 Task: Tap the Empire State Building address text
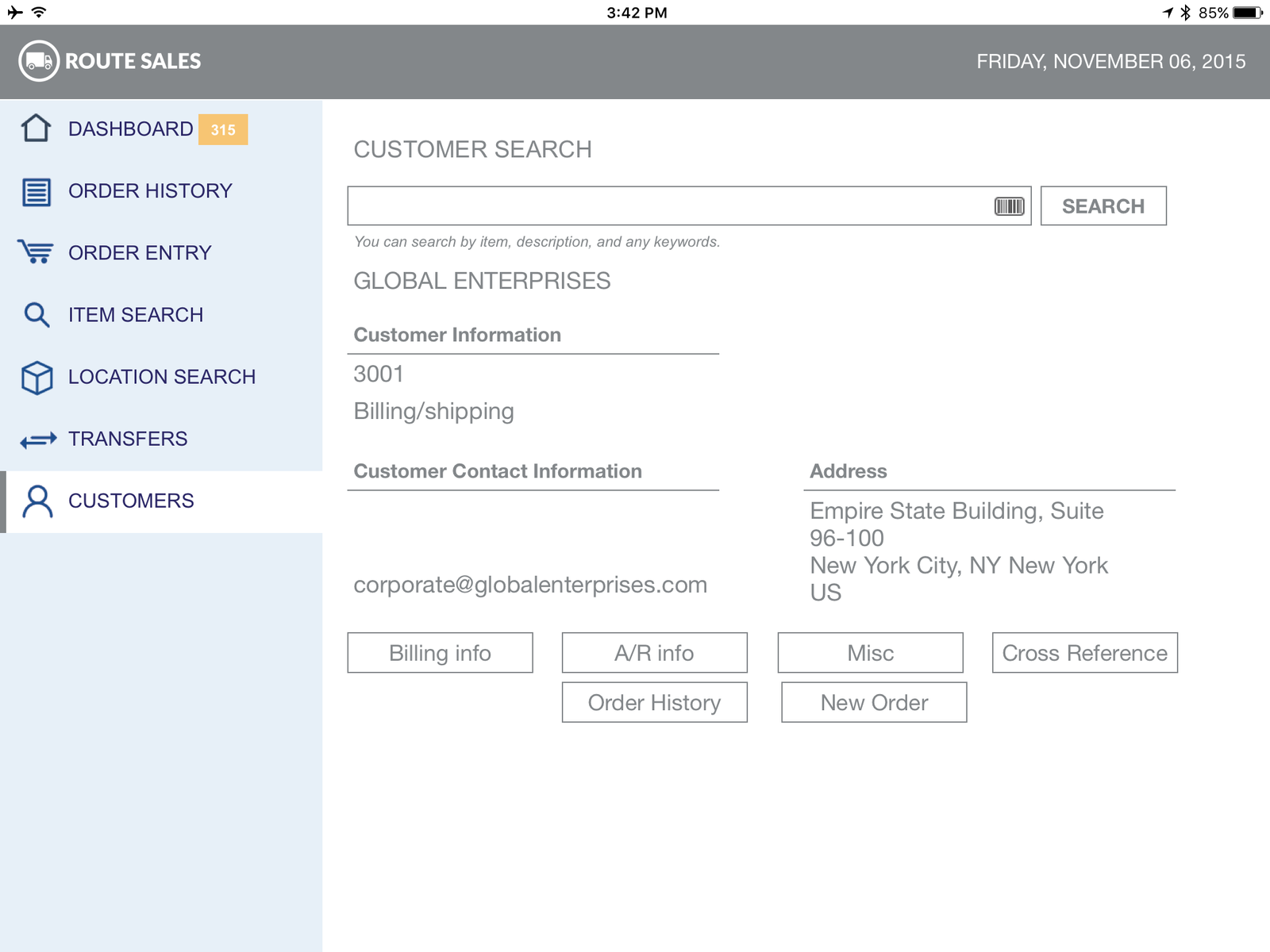pos(959,551)
